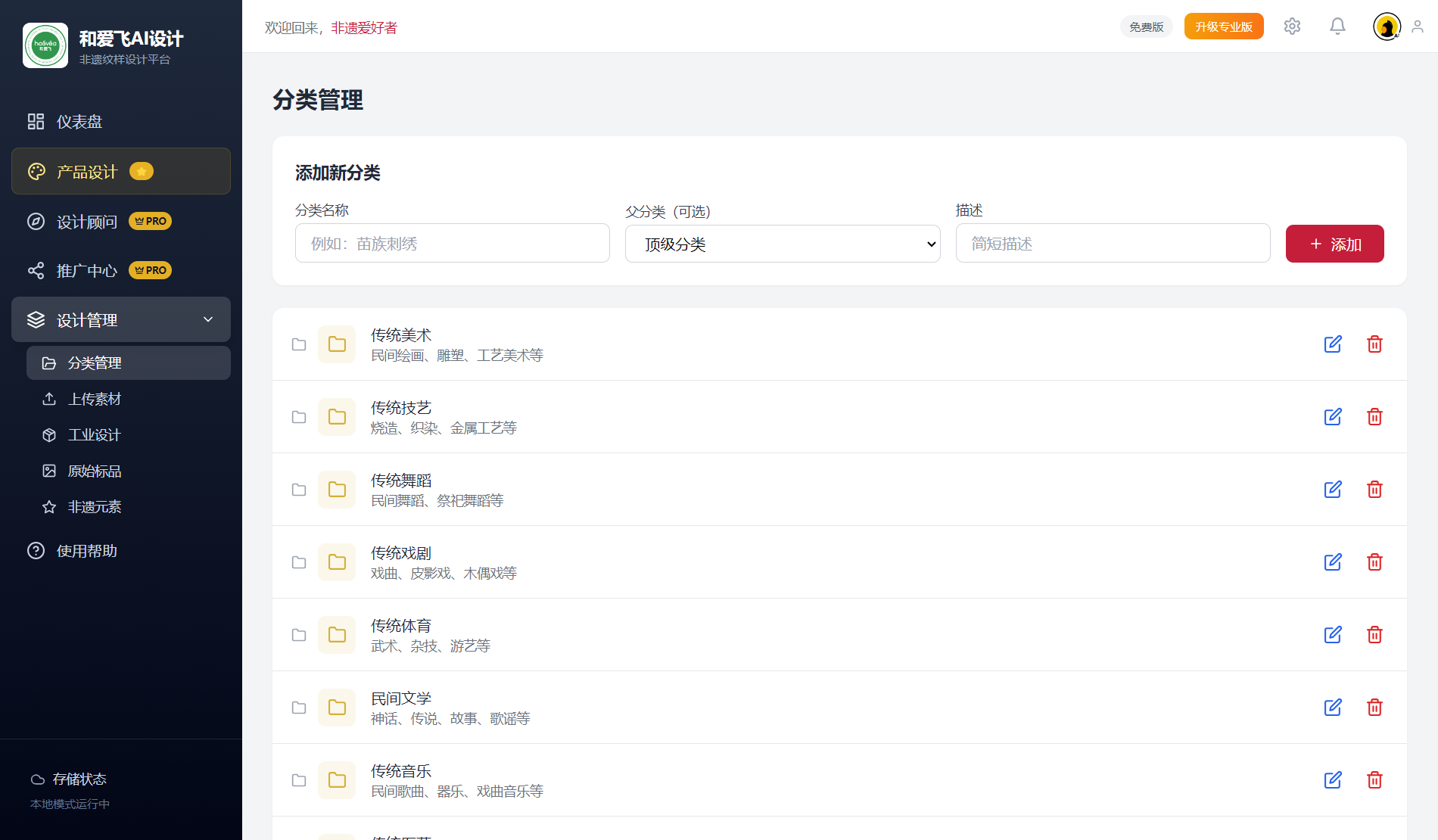The height and width of the screenshot is (840, 1438).
Task: Click the 民间文学 category name
Action: point(401,698)
